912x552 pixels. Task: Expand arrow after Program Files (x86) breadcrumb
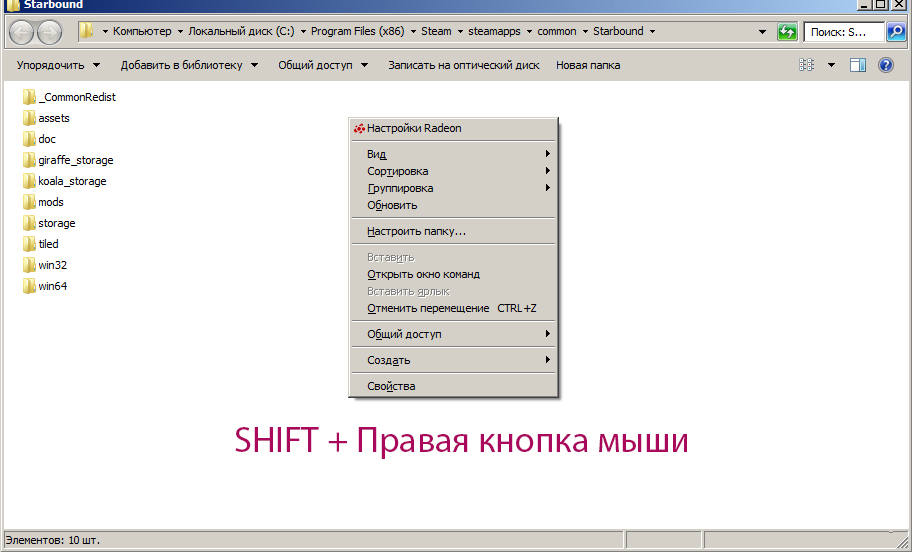413,31
